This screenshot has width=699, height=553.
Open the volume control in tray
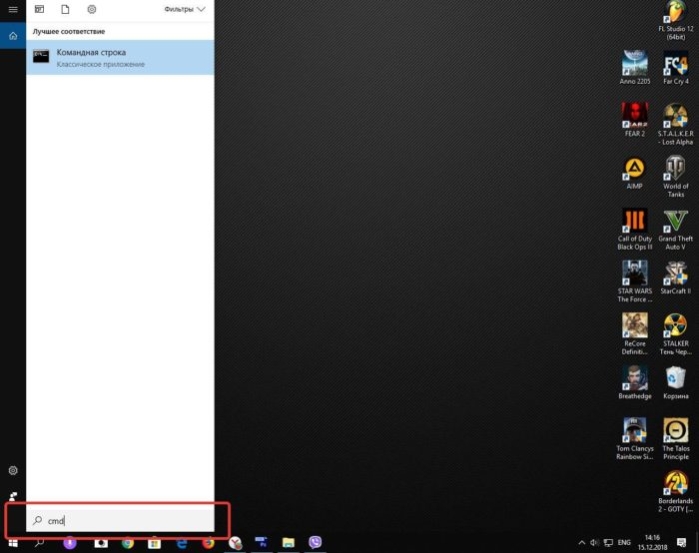click(x=594, y=543)
